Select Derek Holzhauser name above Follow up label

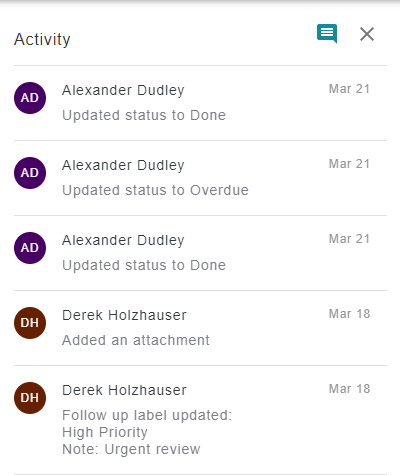[x=124, y=390]
